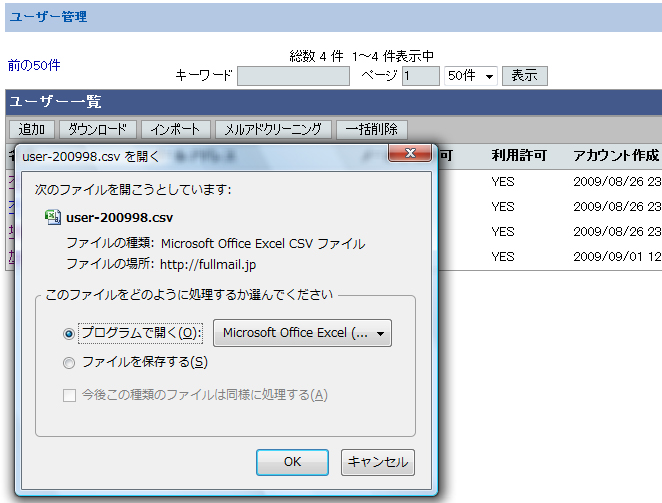Select the ファイルを保存する radio option
The height and width of the screenshot is (503, 662).
coord(69,363)
